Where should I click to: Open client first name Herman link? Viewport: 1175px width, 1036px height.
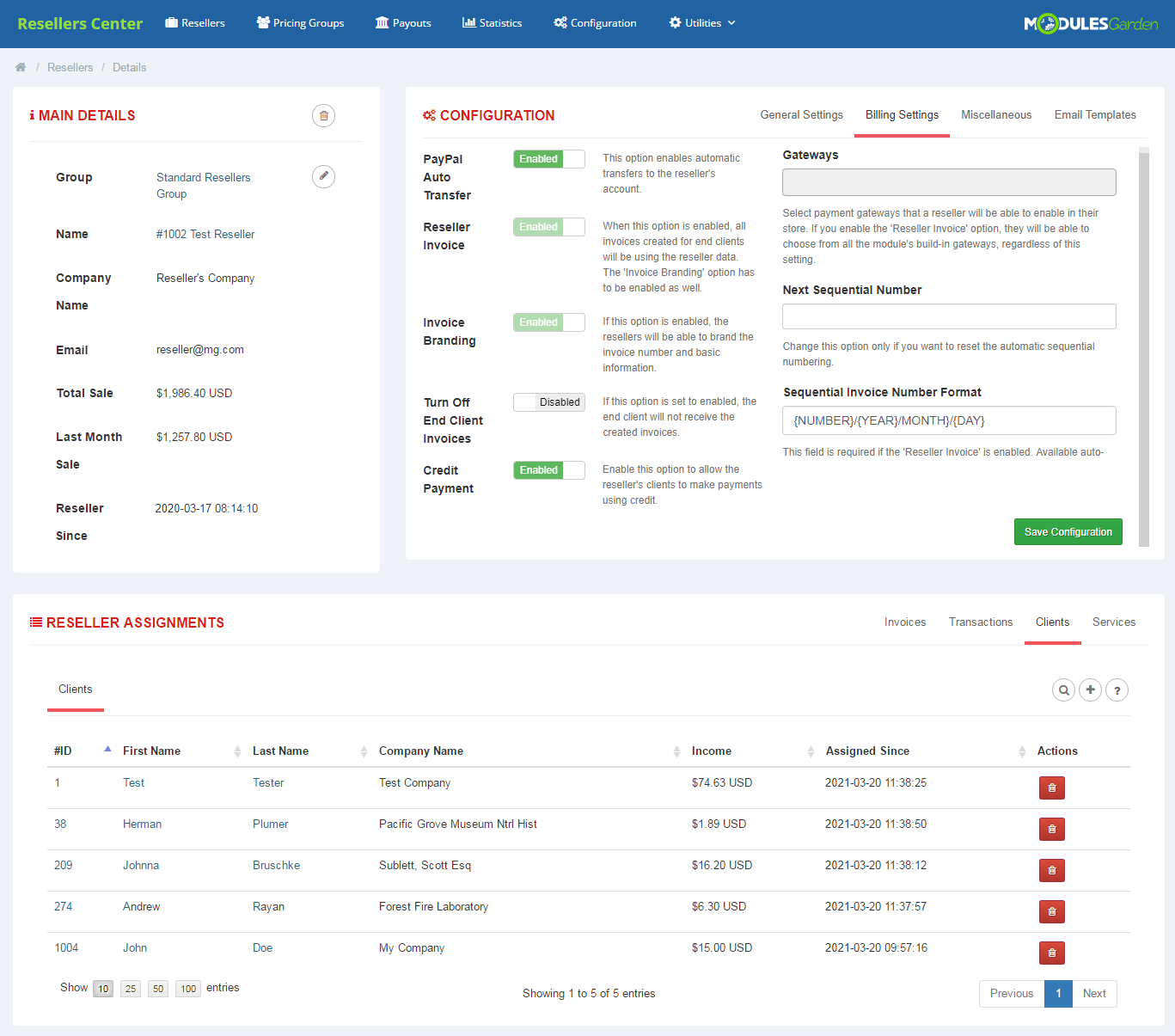point(142,824)
